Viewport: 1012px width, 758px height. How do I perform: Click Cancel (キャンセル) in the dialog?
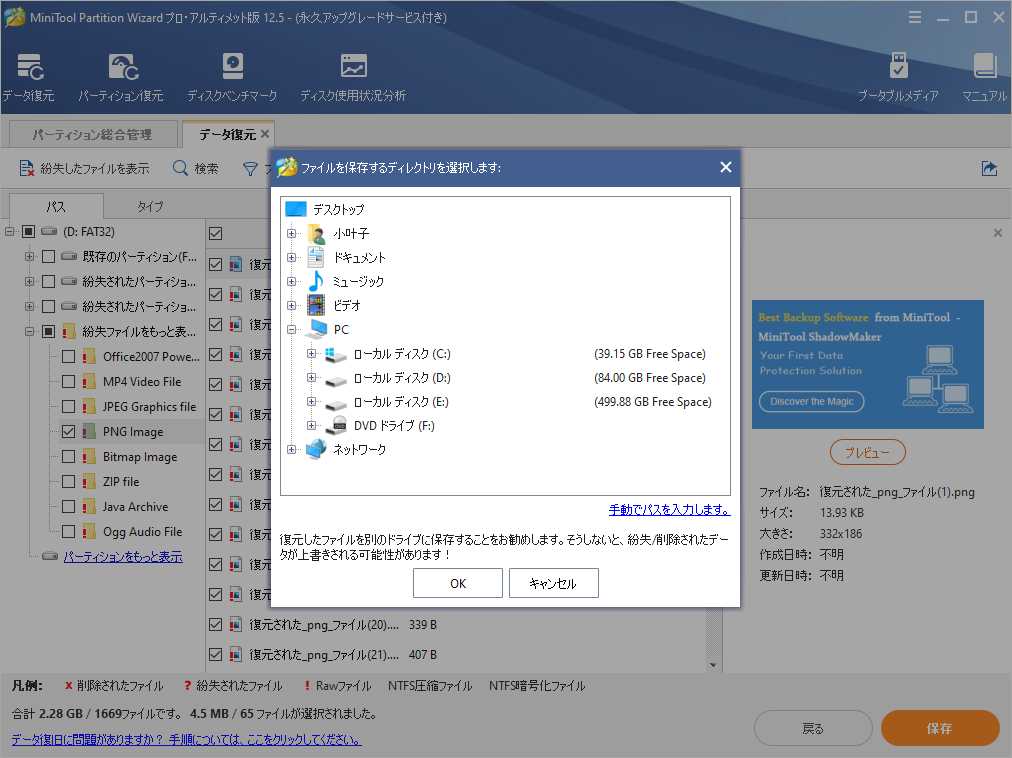(x=553, y=583)
